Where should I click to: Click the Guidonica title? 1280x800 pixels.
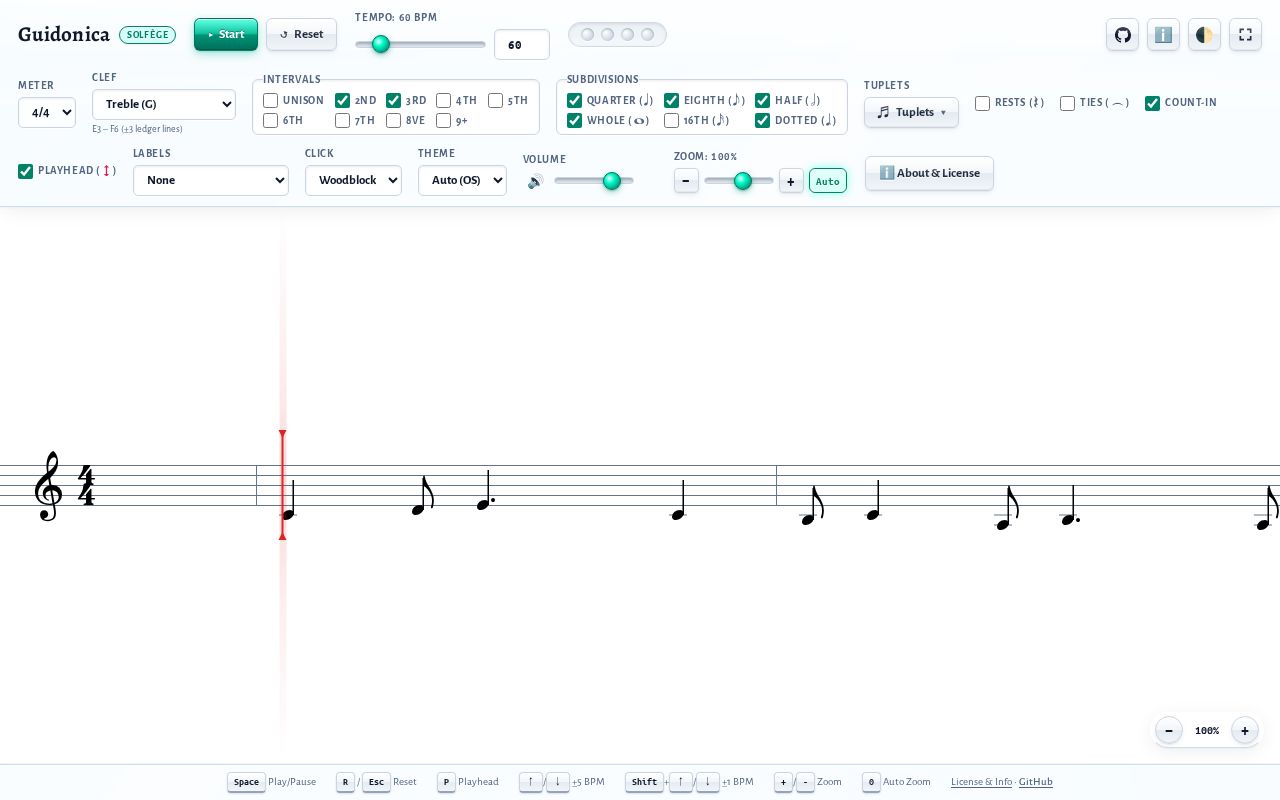(64, 34)
